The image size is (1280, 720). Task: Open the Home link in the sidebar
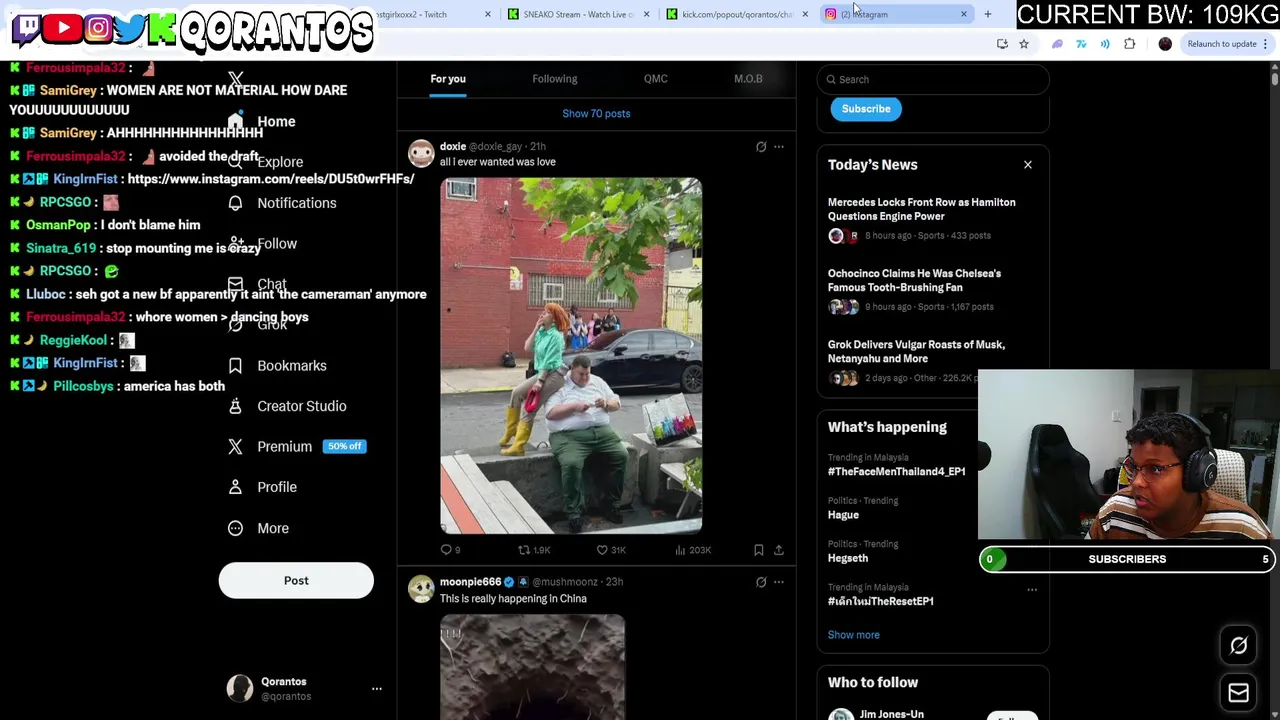260,122
